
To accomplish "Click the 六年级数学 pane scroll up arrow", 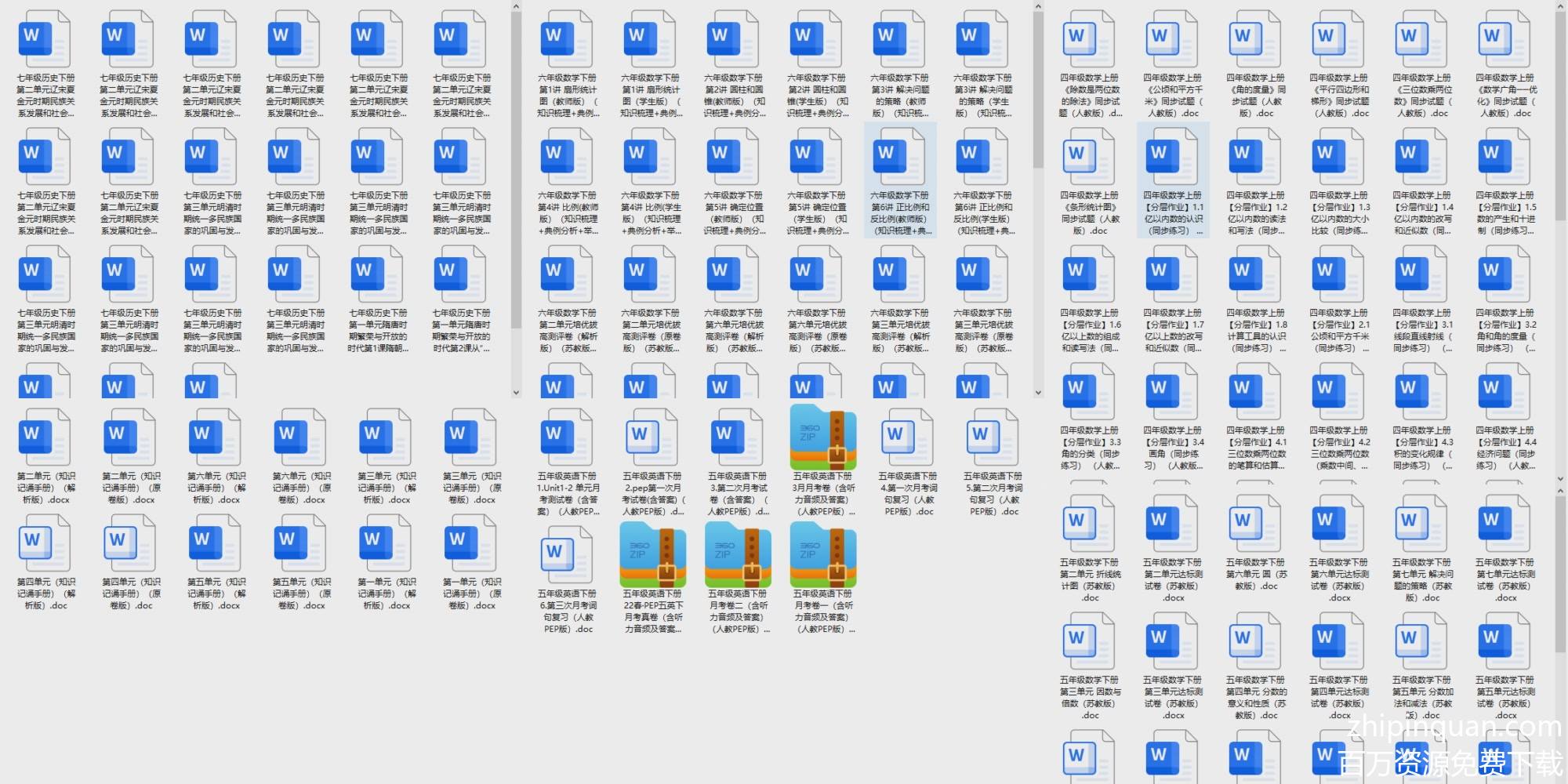I will [x=1038, y=7].
